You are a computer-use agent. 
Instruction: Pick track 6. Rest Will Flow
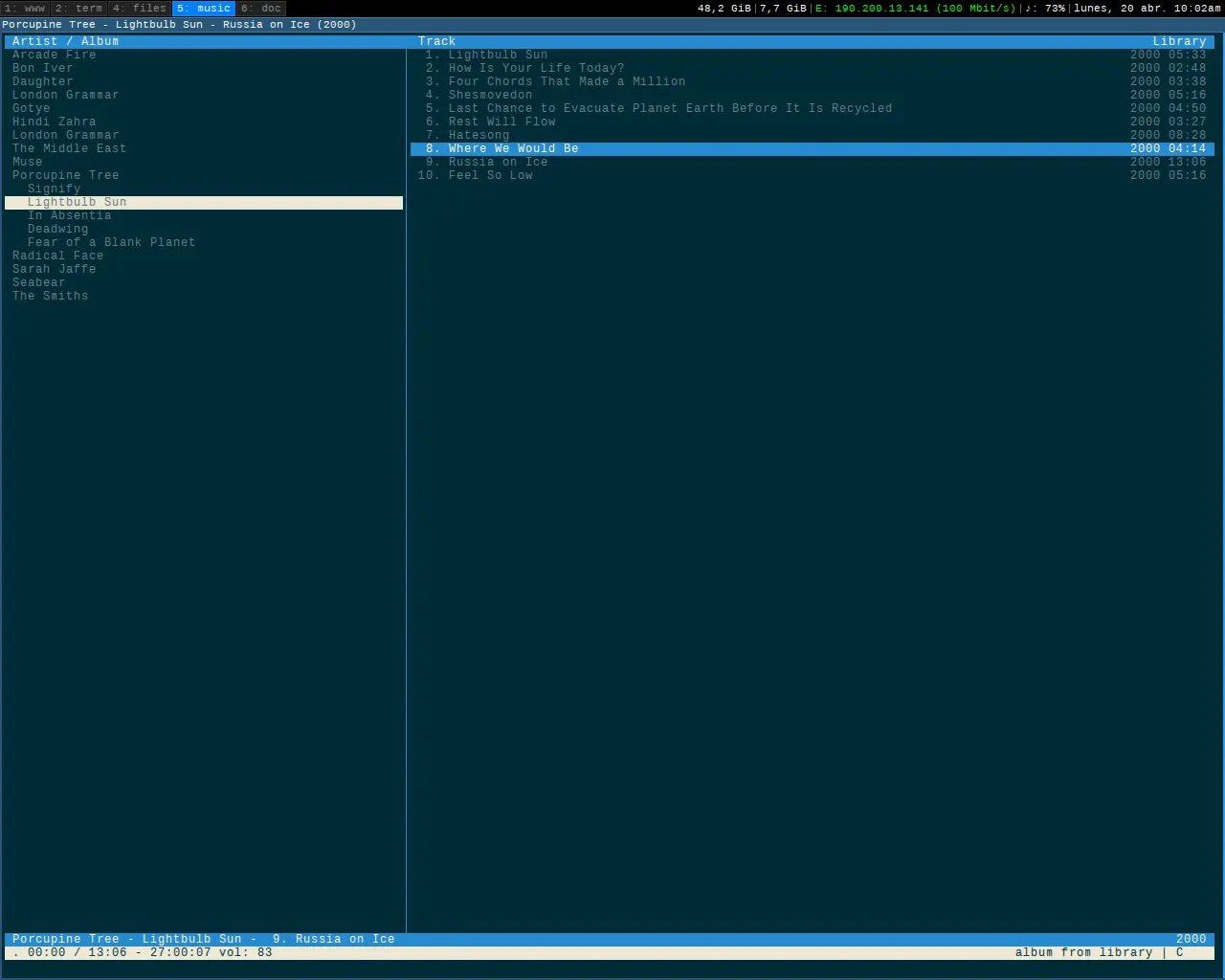(x=813, y=122)
